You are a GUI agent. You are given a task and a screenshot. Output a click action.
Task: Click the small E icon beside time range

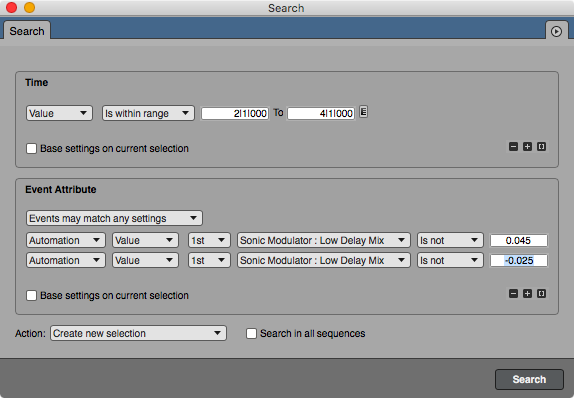(363, 112)
